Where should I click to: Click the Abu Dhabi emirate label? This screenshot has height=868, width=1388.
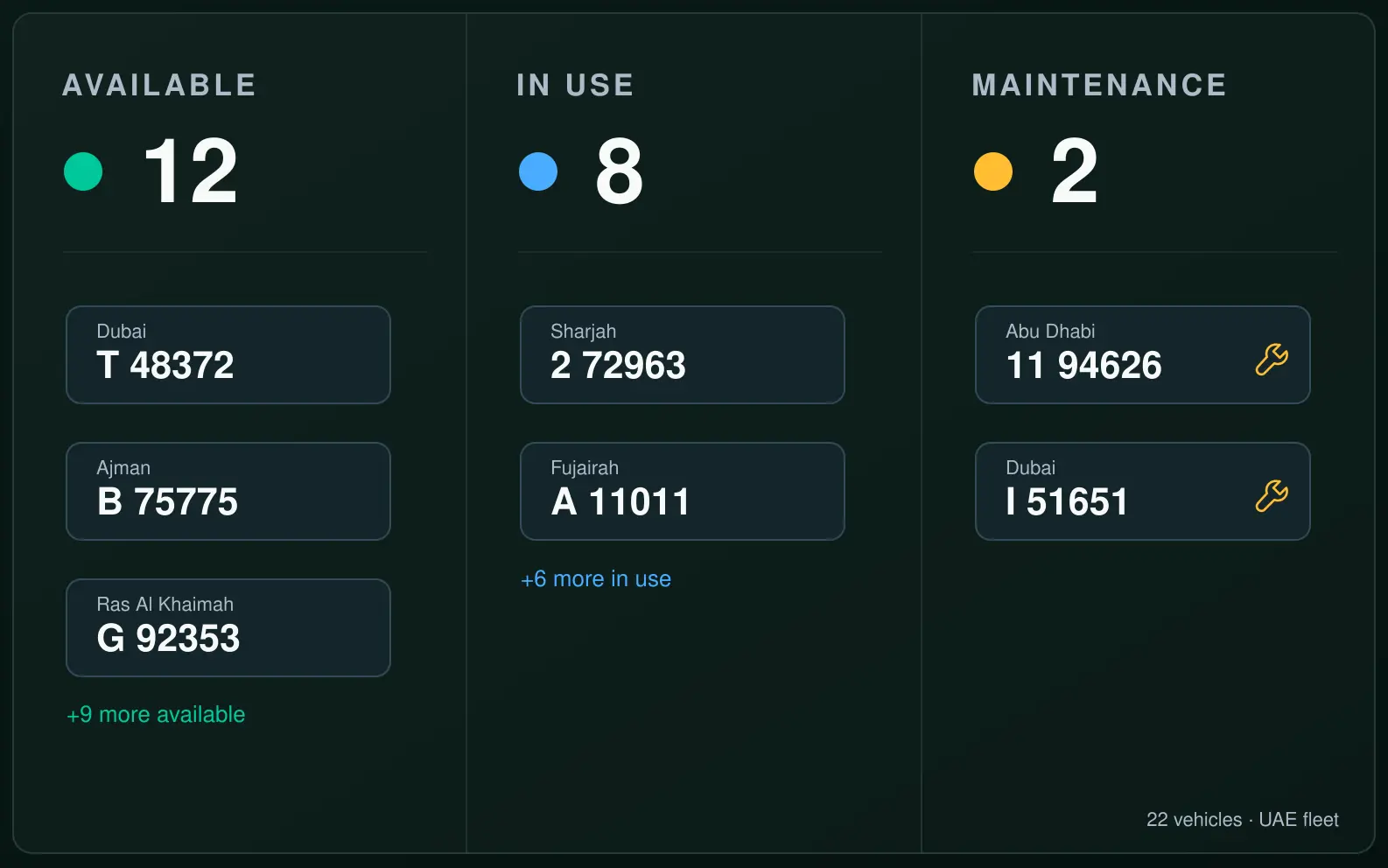point(1050,332)
